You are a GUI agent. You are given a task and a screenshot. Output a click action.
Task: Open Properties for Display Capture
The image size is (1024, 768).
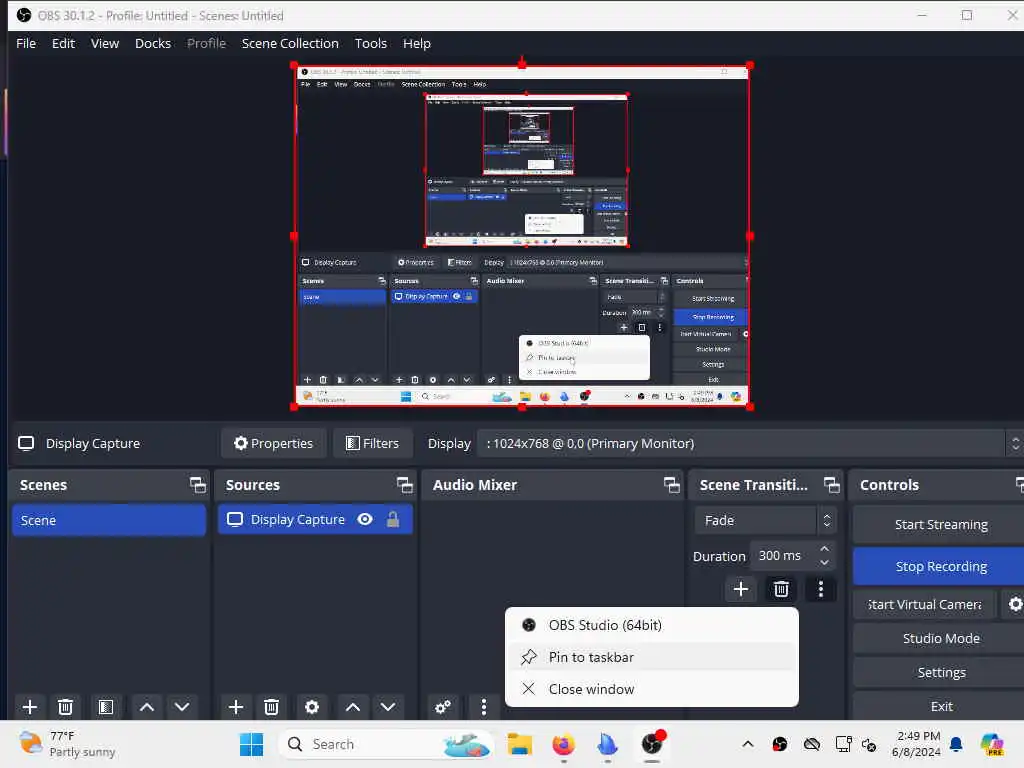[273, 443]
